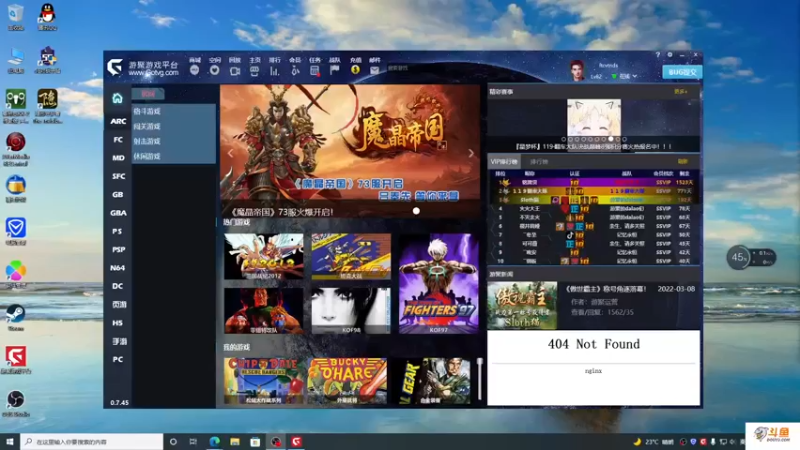Open the 回放 replay camera icon
This screenshot has width=800, height=450.
[x=235, y=70]
